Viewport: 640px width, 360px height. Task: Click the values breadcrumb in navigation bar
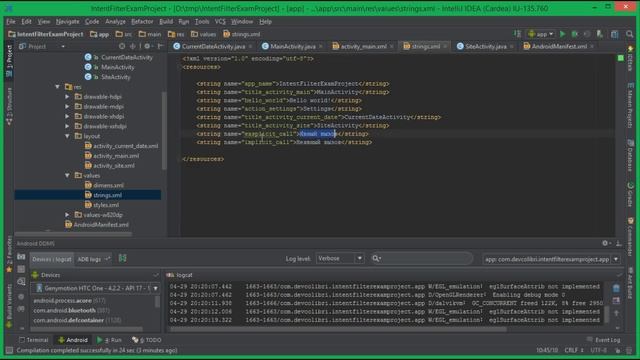203,34
